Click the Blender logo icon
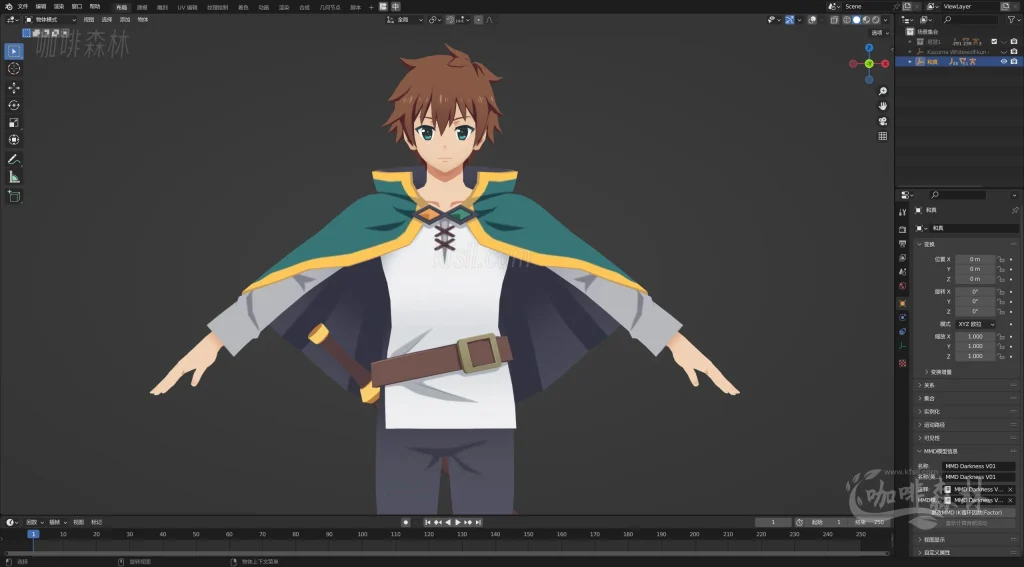This screenshot has width=1024, height=567. (8, 7)
